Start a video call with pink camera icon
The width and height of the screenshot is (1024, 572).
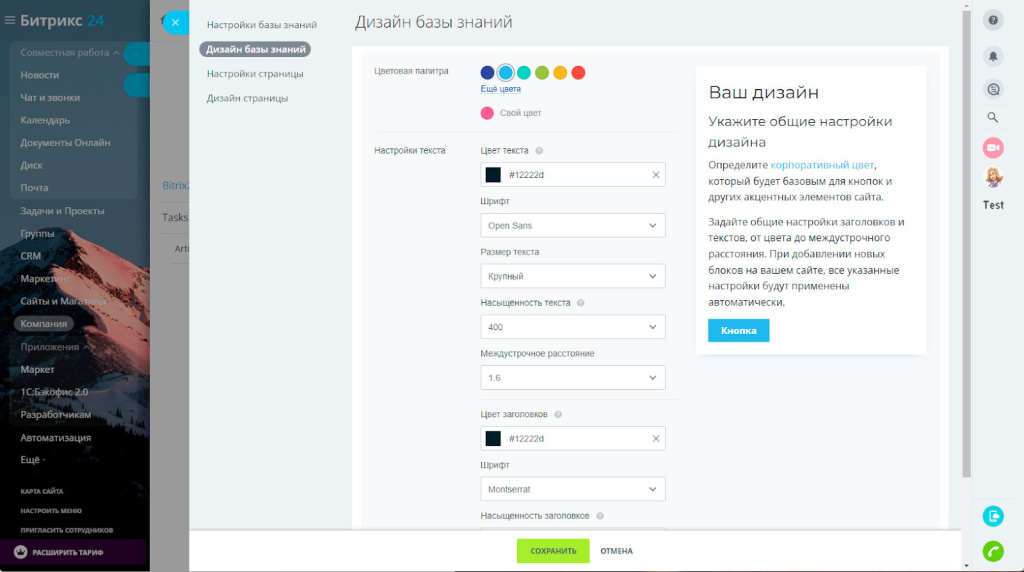tap(993, 148)
